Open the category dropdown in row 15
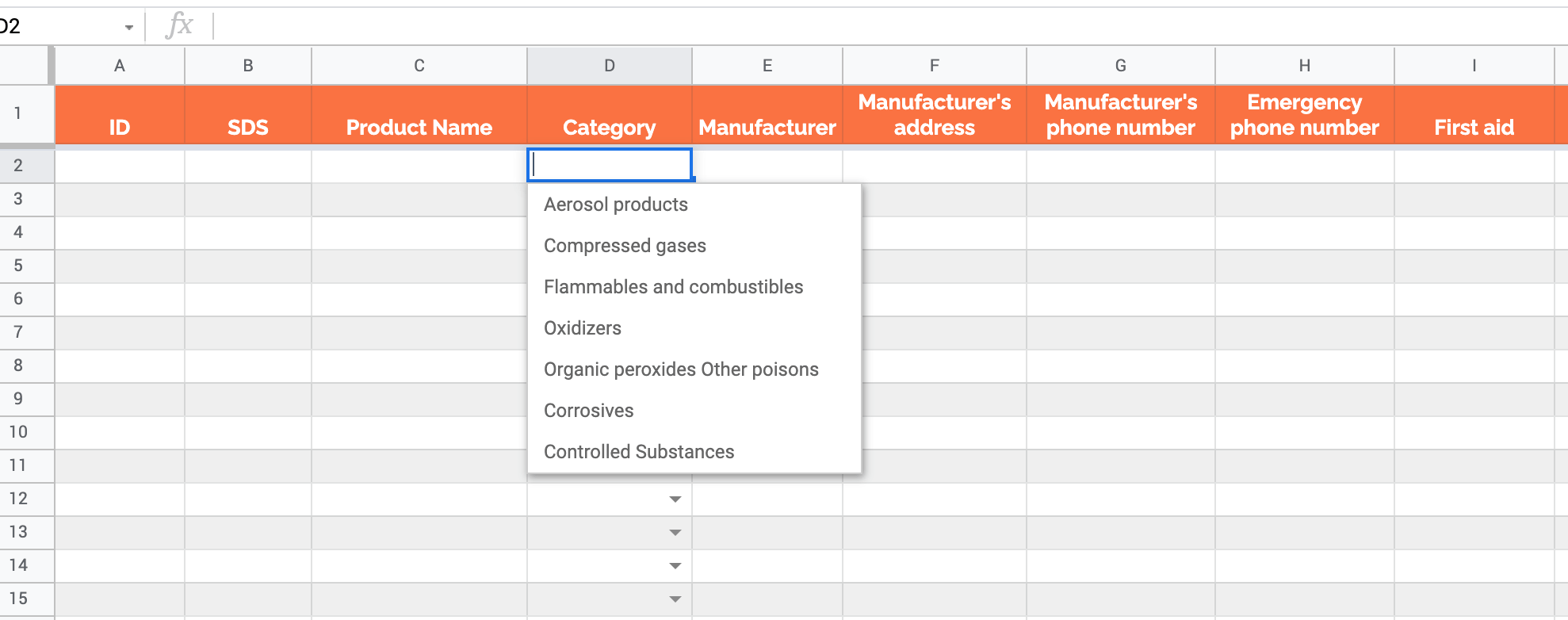 (x=675, y=599)
